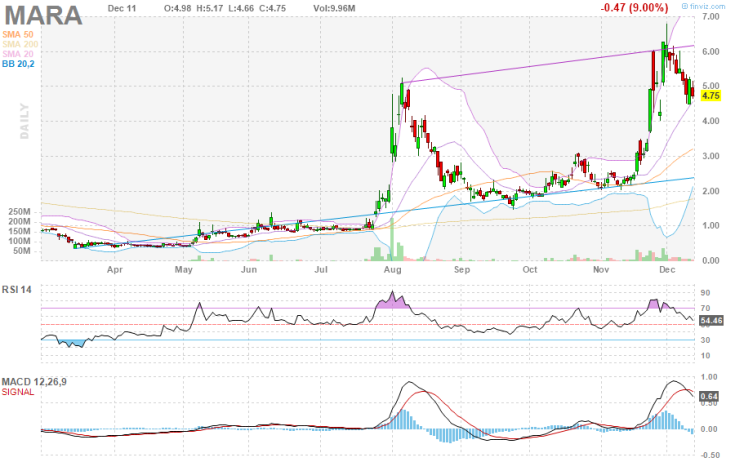The image size is (735, 462).
Task: Click the Aug month axis label
Action: click(x=392, y=270)
